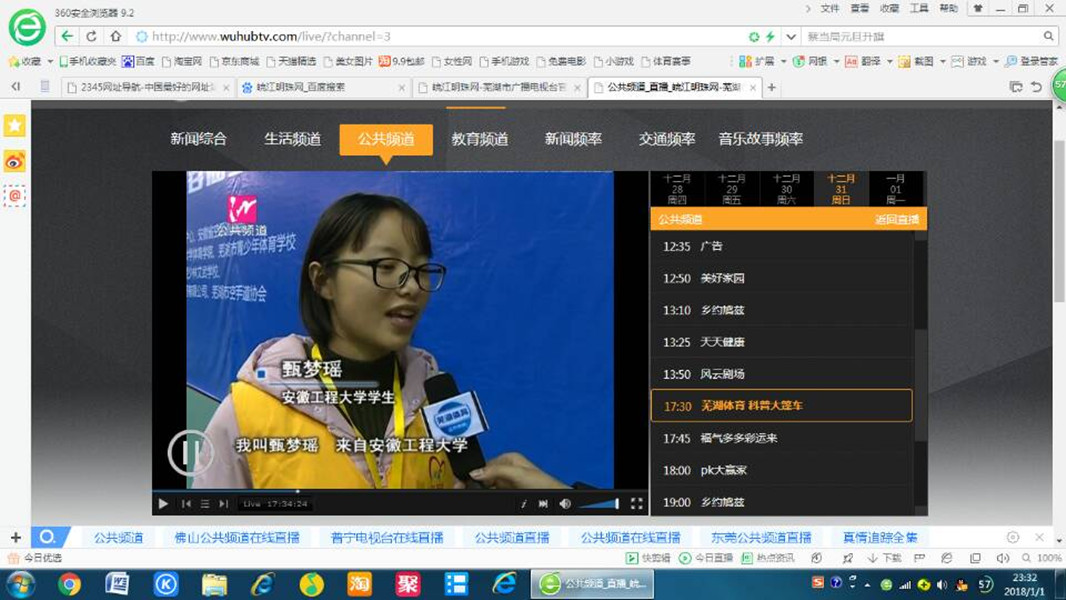Screen dimensions: 1066x600
Task: Mute the video using the speaker icon
Action: pyautogui.click(x=565, y=504)
